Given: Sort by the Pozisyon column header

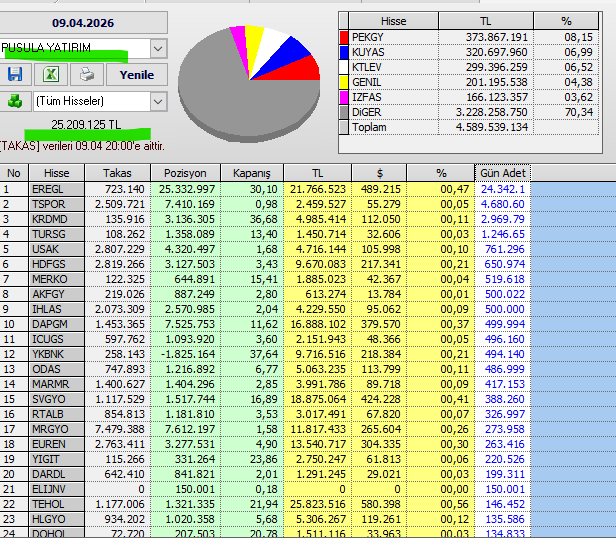Looking at the screenshot, I should pyautogui.click(x=185, y=173).
